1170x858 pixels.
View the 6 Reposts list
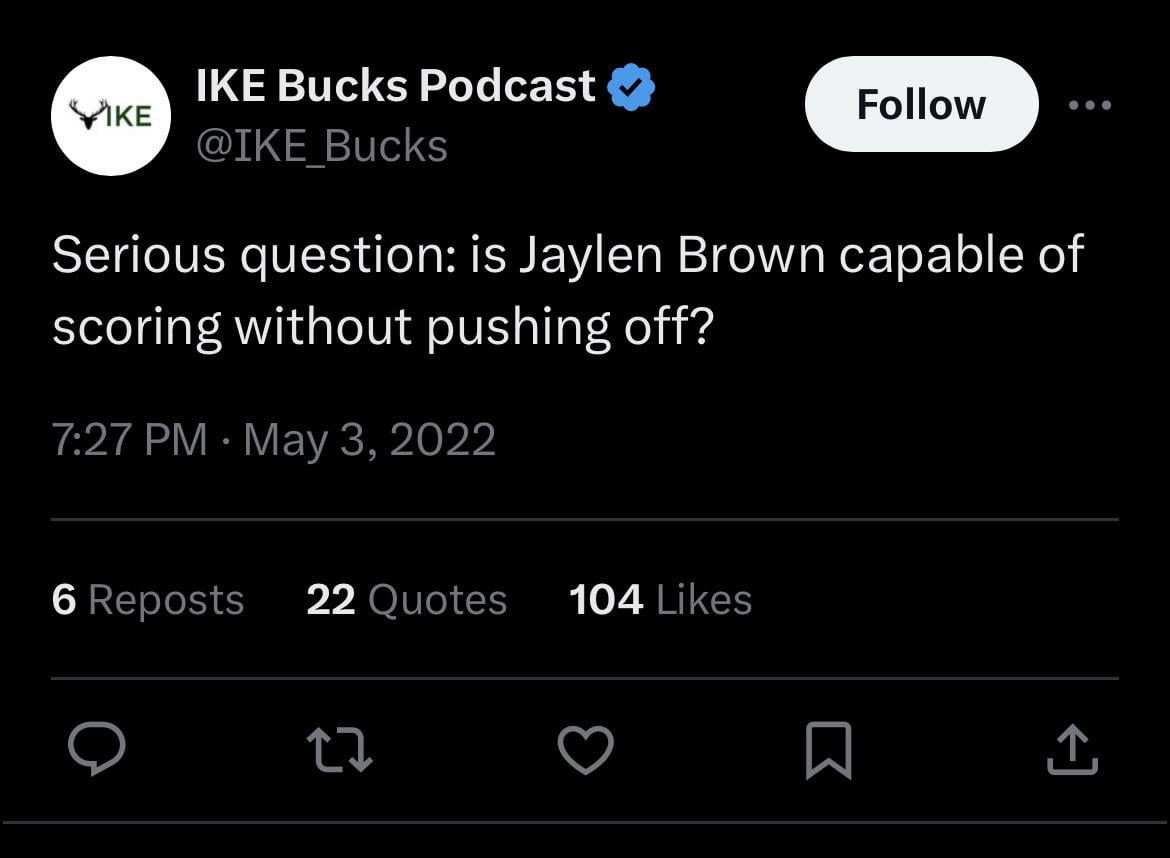pos(148,600)
